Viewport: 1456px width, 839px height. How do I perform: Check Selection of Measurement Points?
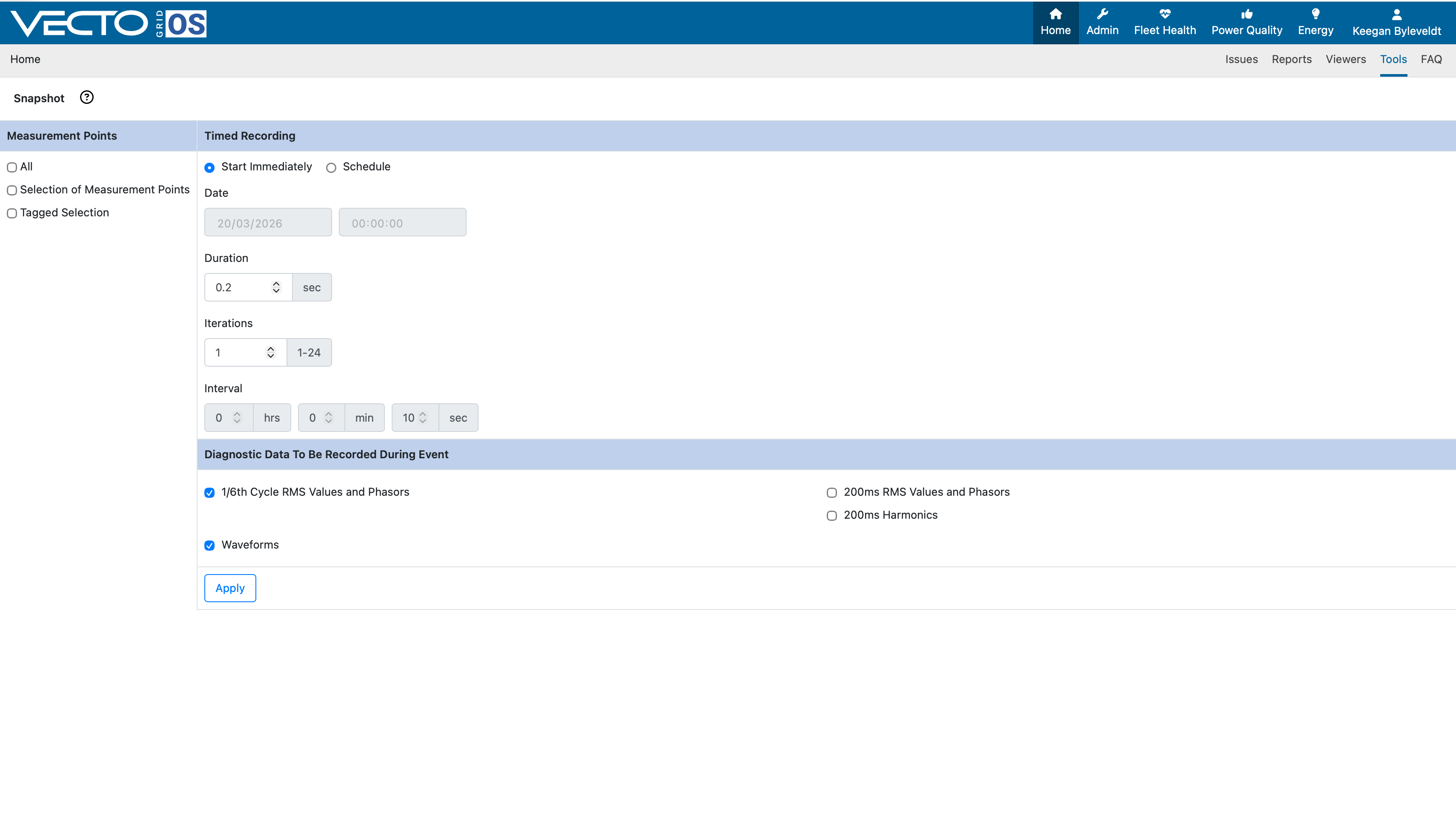tap(11, 190)
